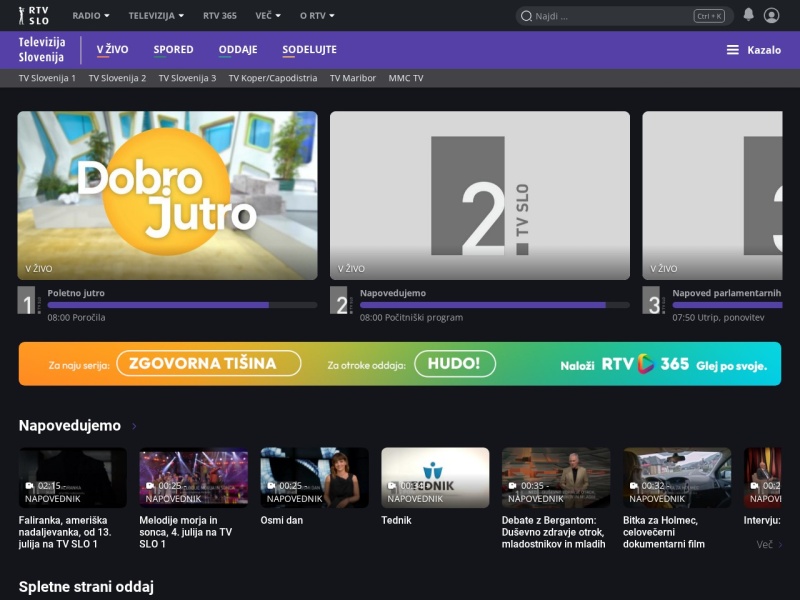Open the RTV 365 menu item
800x600 pixels.
pyautogui.click(x=219, y=16)
